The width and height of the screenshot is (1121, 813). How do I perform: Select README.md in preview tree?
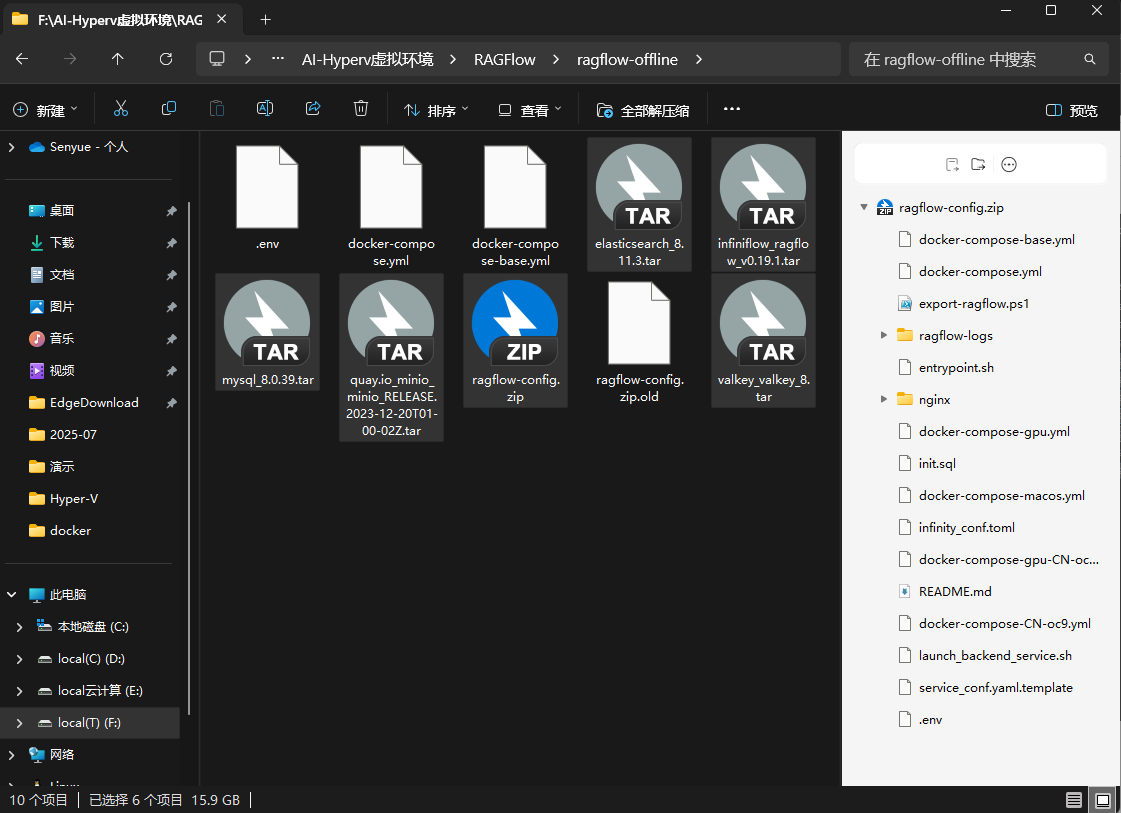tap(955, 591)
